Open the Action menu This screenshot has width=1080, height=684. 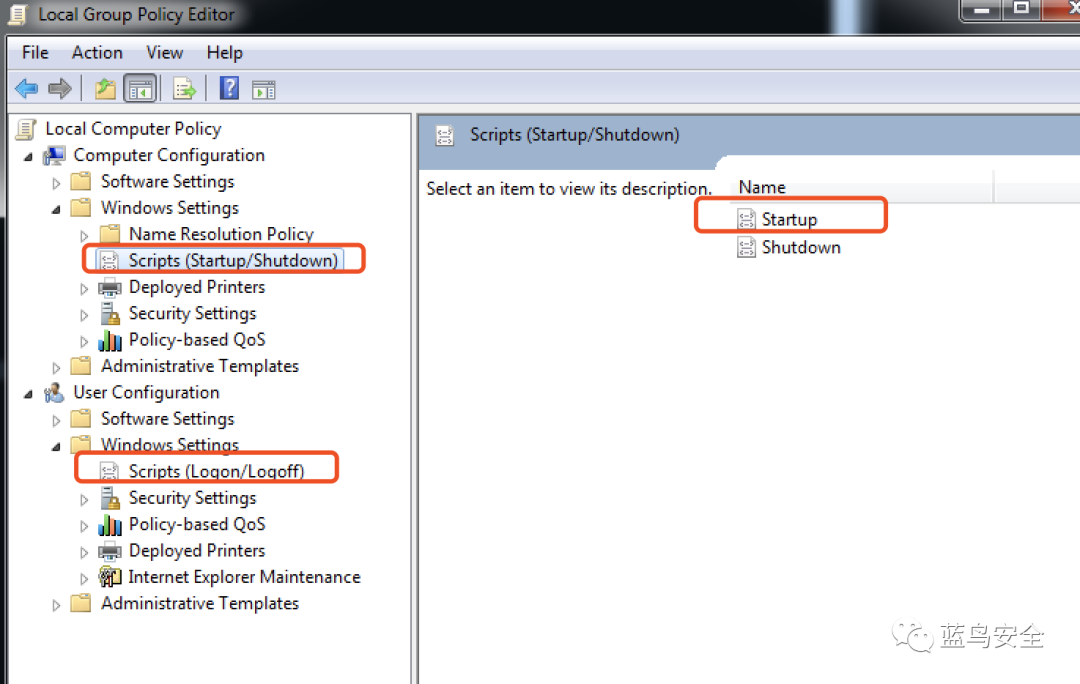[x=97, y=52]
